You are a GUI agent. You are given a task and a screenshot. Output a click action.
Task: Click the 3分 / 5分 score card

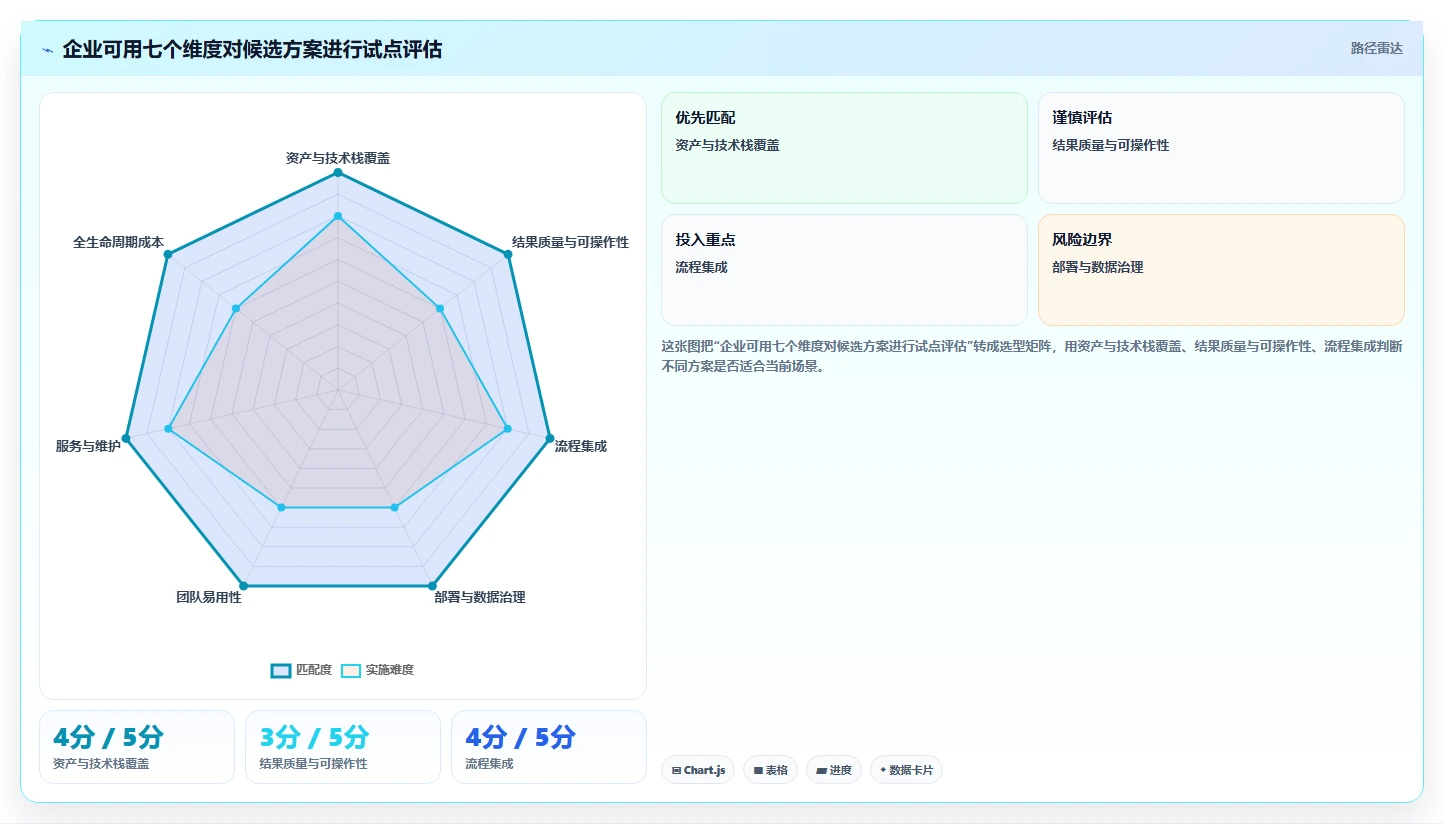(x=343, y=747)
